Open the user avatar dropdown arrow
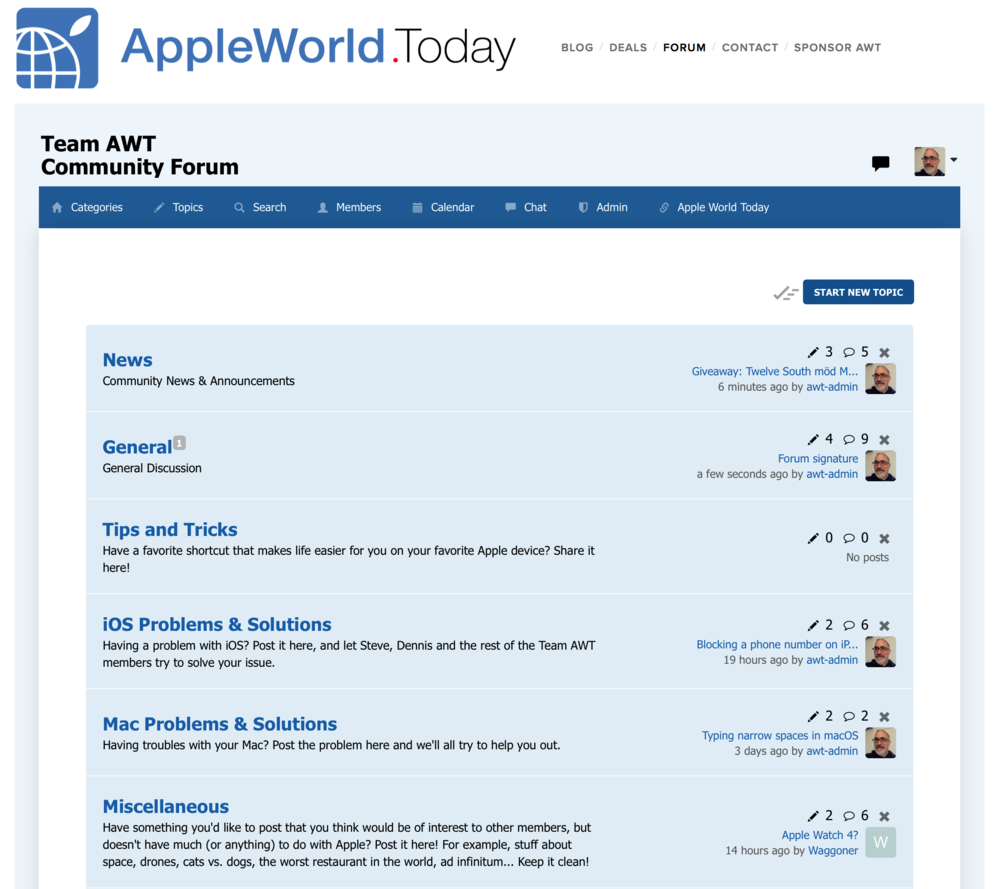 [x=953, y=159]
